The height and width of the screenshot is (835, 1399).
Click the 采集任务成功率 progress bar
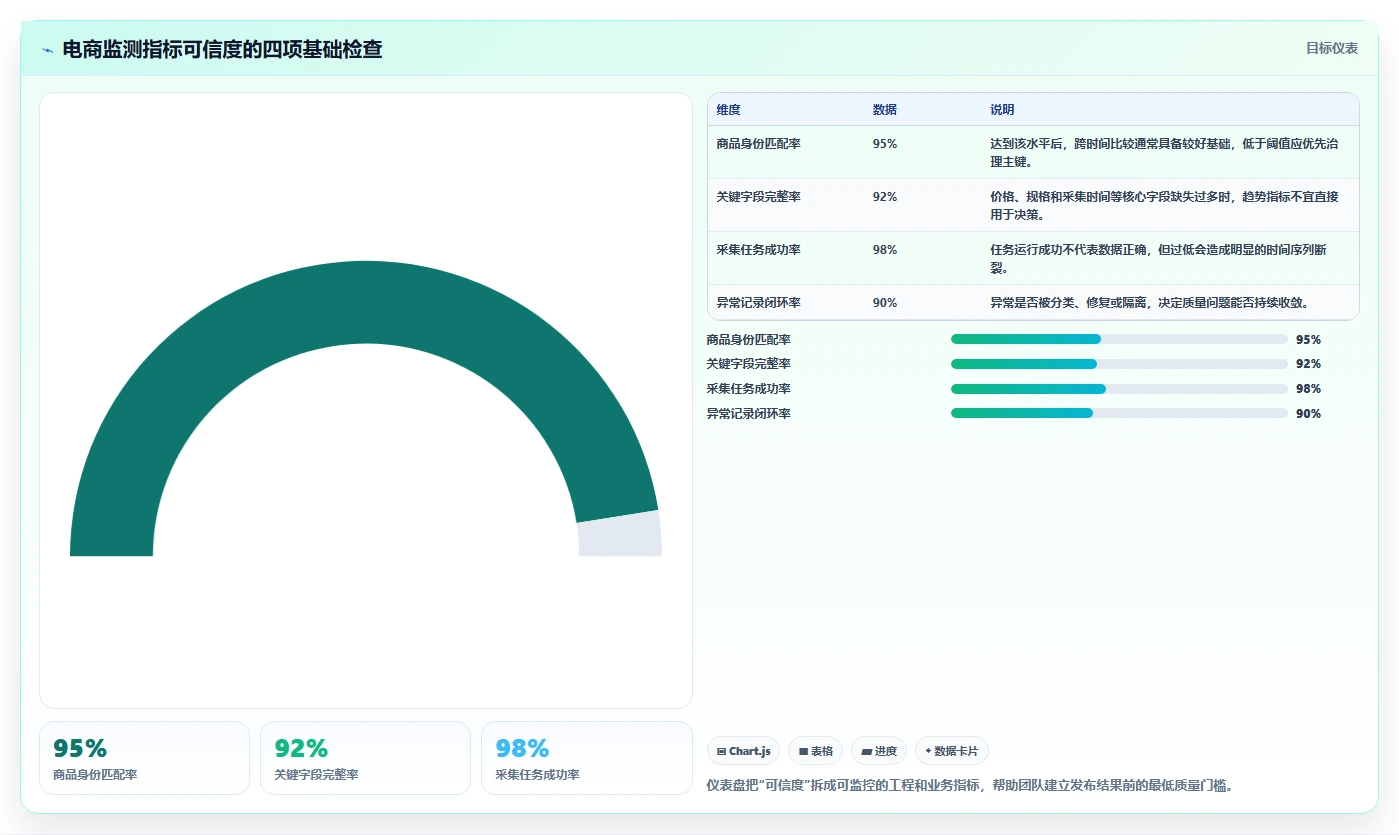click(1119, 389)
